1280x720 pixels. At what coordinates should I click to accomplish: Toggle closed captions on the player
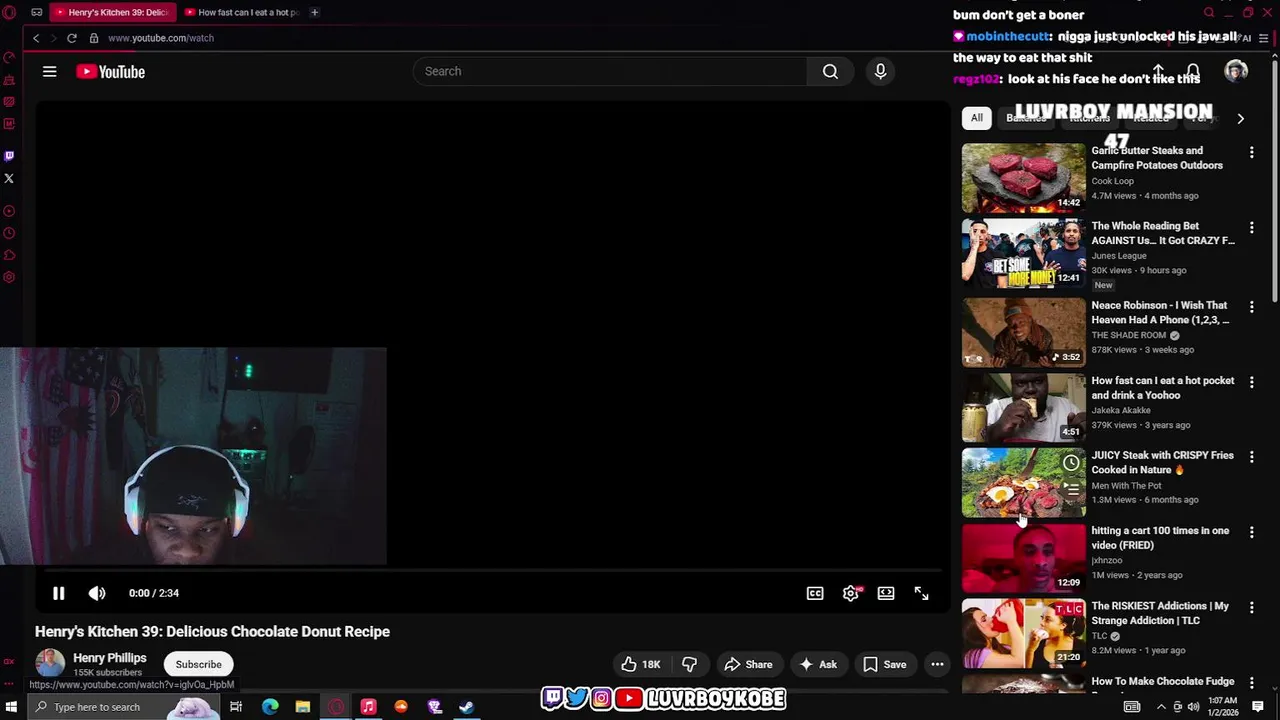(815, 593)
